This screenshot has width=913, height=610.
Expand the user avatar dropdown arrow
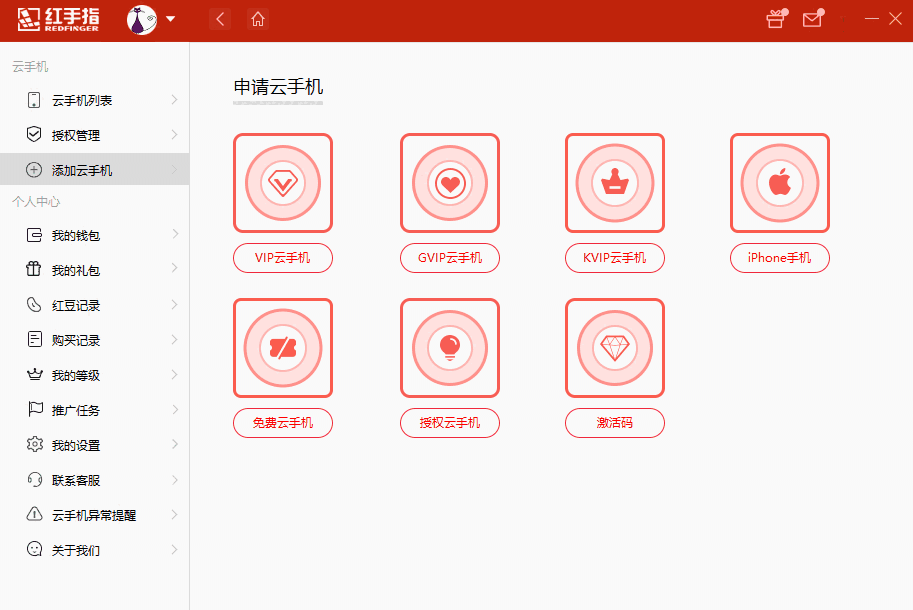coord(170,18)
